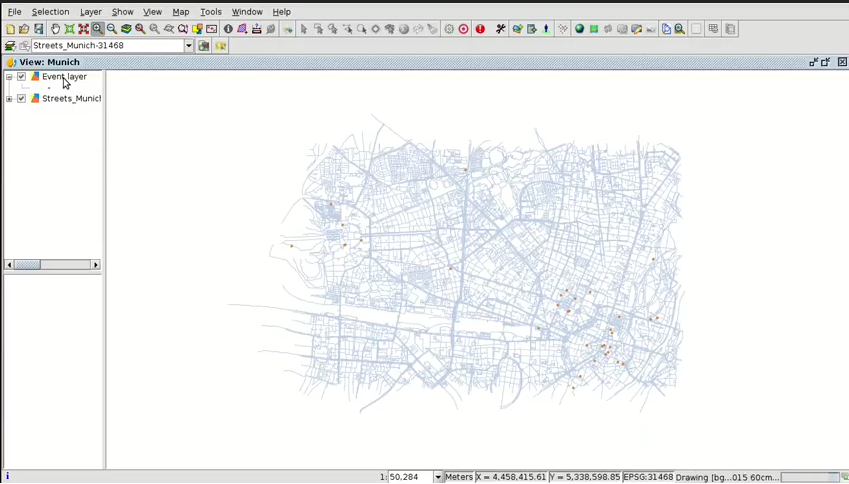Click the Save project floppy icon
Image resolution: width=849 pixels, height=484 pixels.
click(x=38, y=29)
